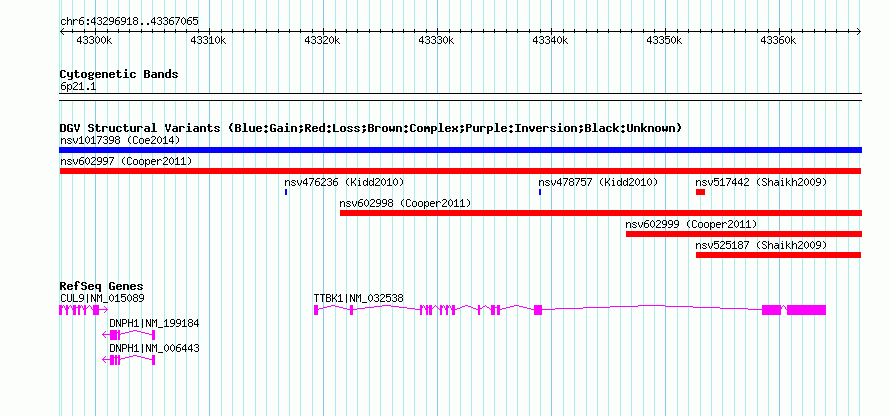Select the red nsv525187 loss variant bar
The height and width of the screenshot is (416, 890).
[779, 255]
